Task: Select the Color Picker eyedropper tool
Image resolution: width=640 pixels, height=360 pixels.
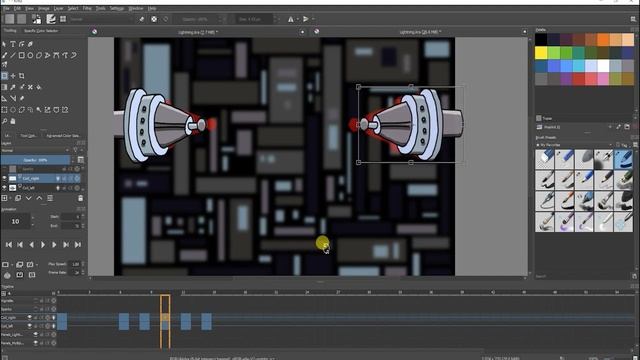Action: (13, 87)
